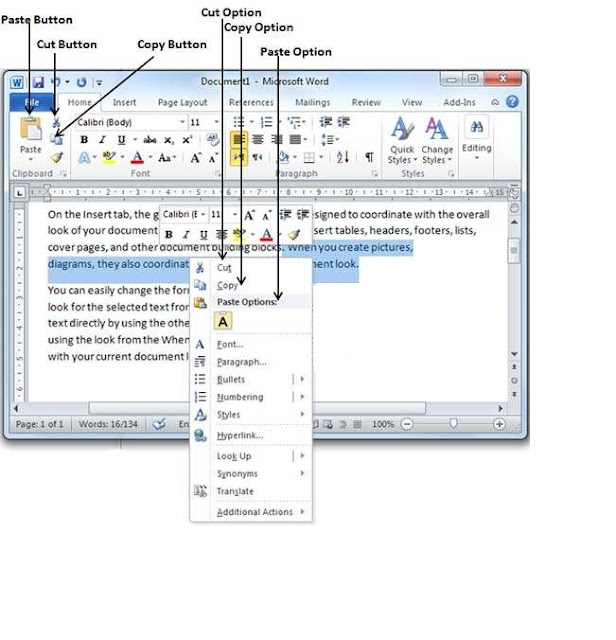
Task: Switch to the View tab
Action: click(412, 102)
